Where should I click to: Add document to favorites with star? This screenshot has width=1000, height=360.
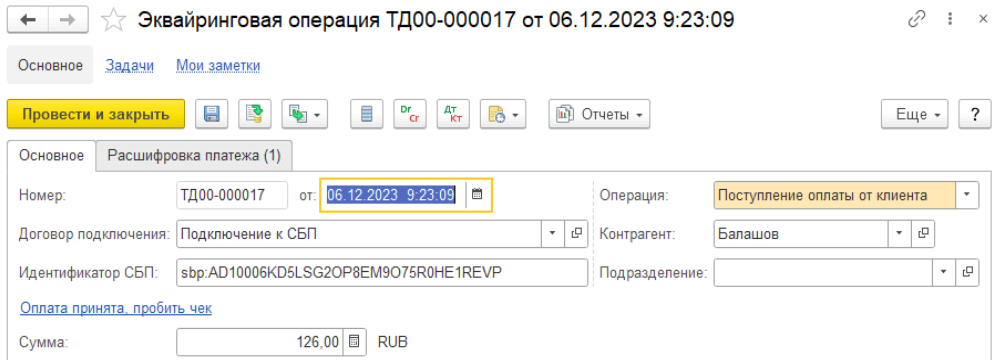coord(114,20)
